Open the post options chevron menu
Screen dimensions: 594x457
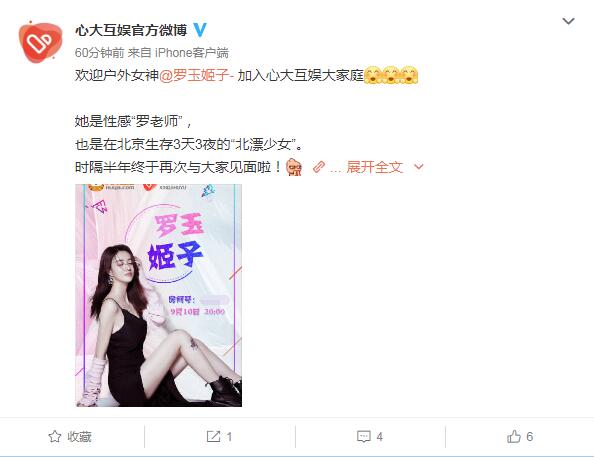click(568, 21)
